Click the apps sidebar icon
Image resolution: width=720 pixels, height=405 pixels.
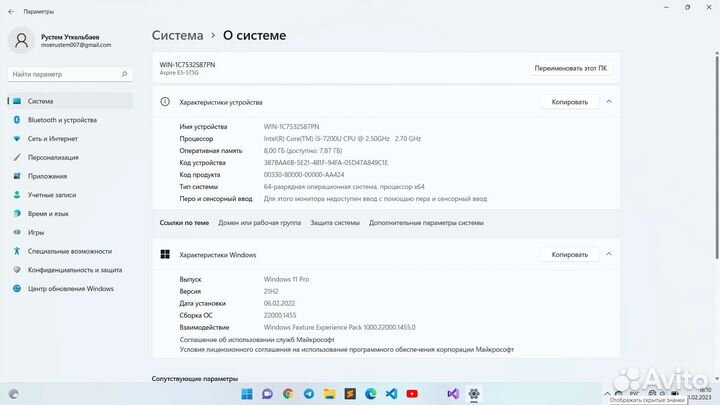tap(17, 176)
